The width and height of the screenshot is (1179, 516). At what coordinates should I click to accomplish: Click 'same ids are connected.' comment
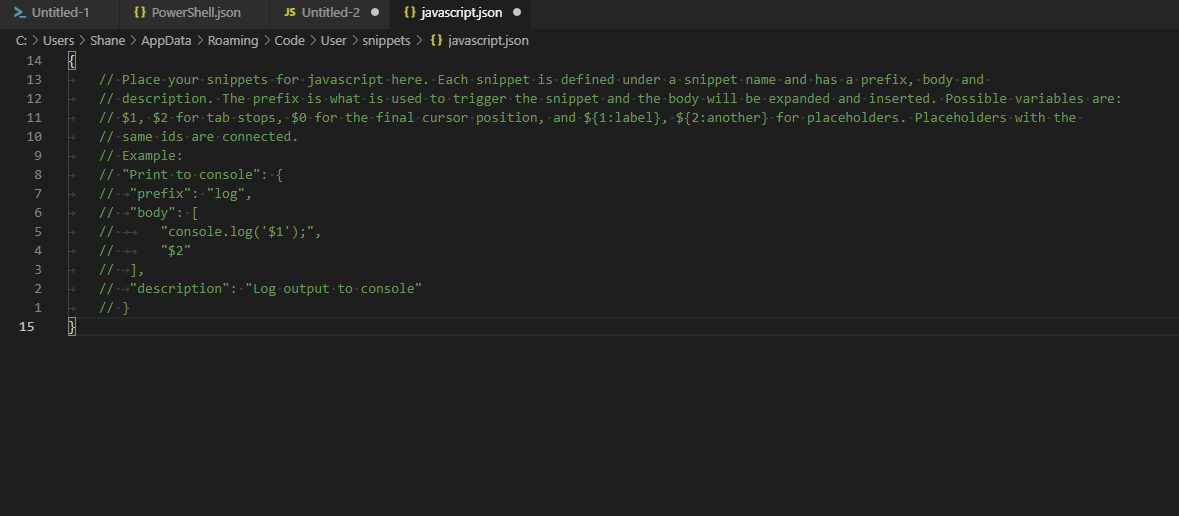(x=210, y=136)
